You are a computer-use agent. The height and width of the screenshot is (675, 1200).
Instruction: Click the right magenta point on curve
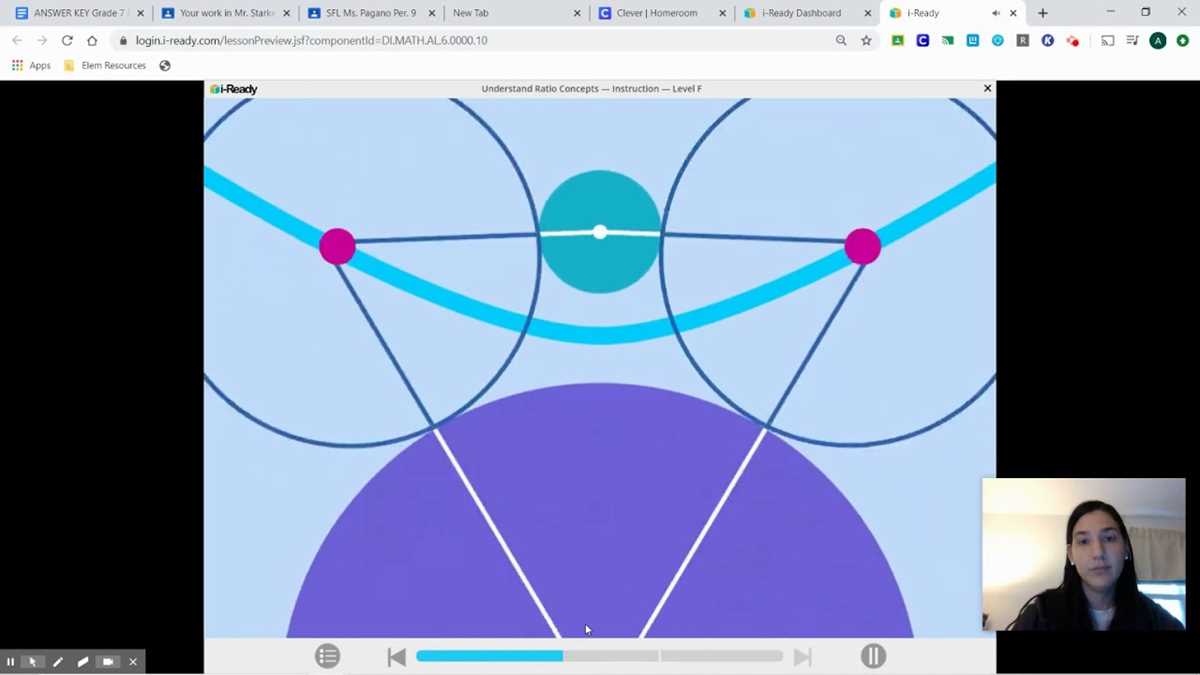(862, 246)
